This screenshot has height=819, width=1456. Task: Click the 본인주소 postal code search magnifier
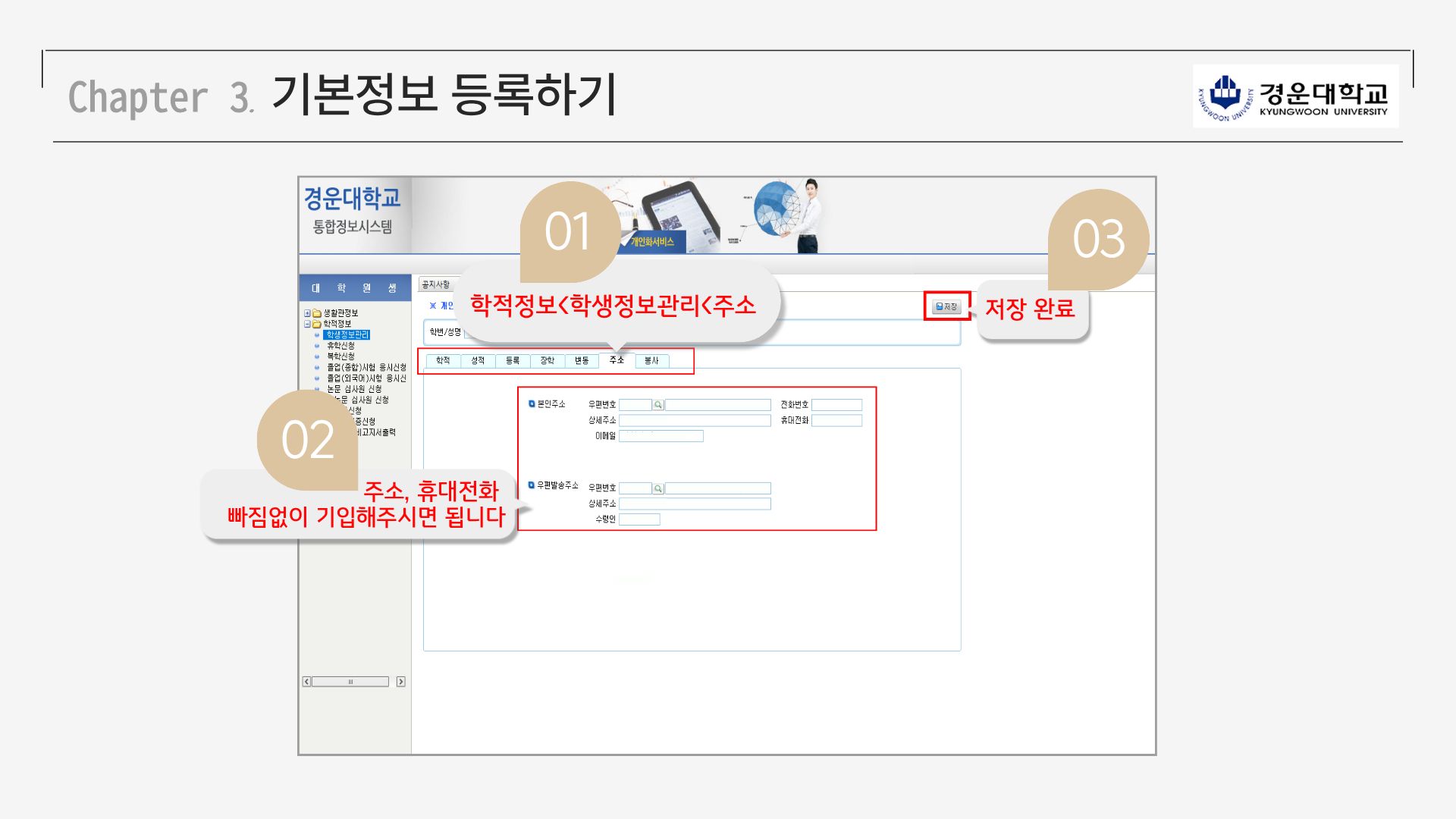pos(658,405)
